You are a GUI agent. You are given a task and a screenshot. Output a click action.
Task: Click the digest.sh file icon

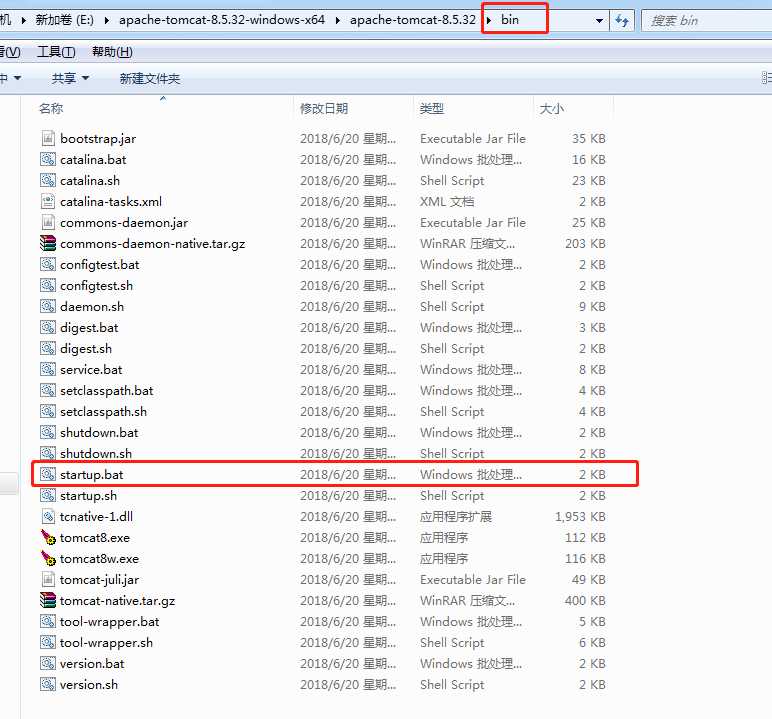48,349
